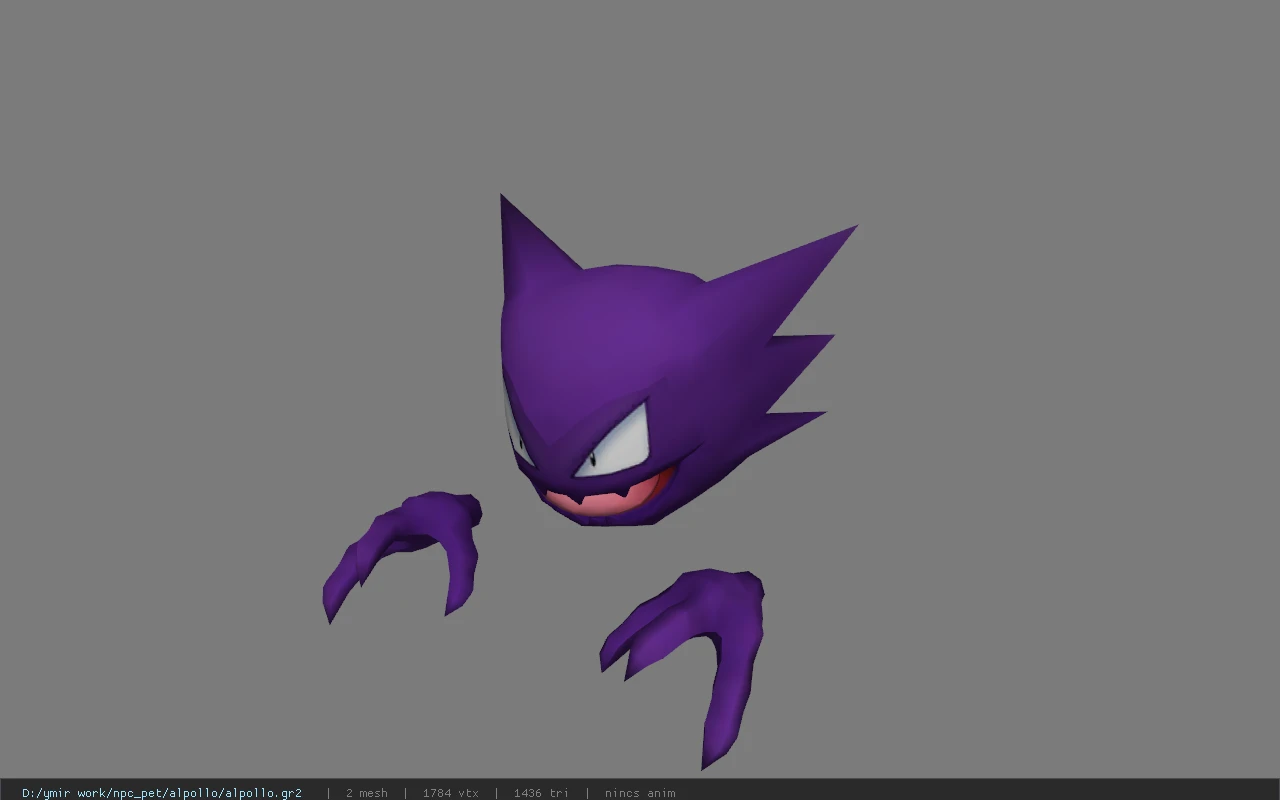Click the "1436 tri" triangle count
The height and width of the screenshot is (800, 1280).
[x=541, y=793]
